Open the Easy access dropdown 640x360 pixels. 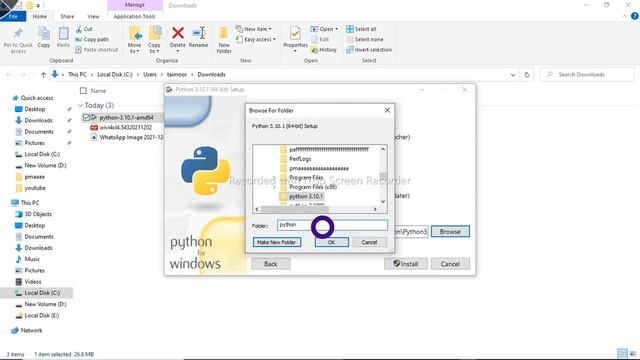coord(256,40)
